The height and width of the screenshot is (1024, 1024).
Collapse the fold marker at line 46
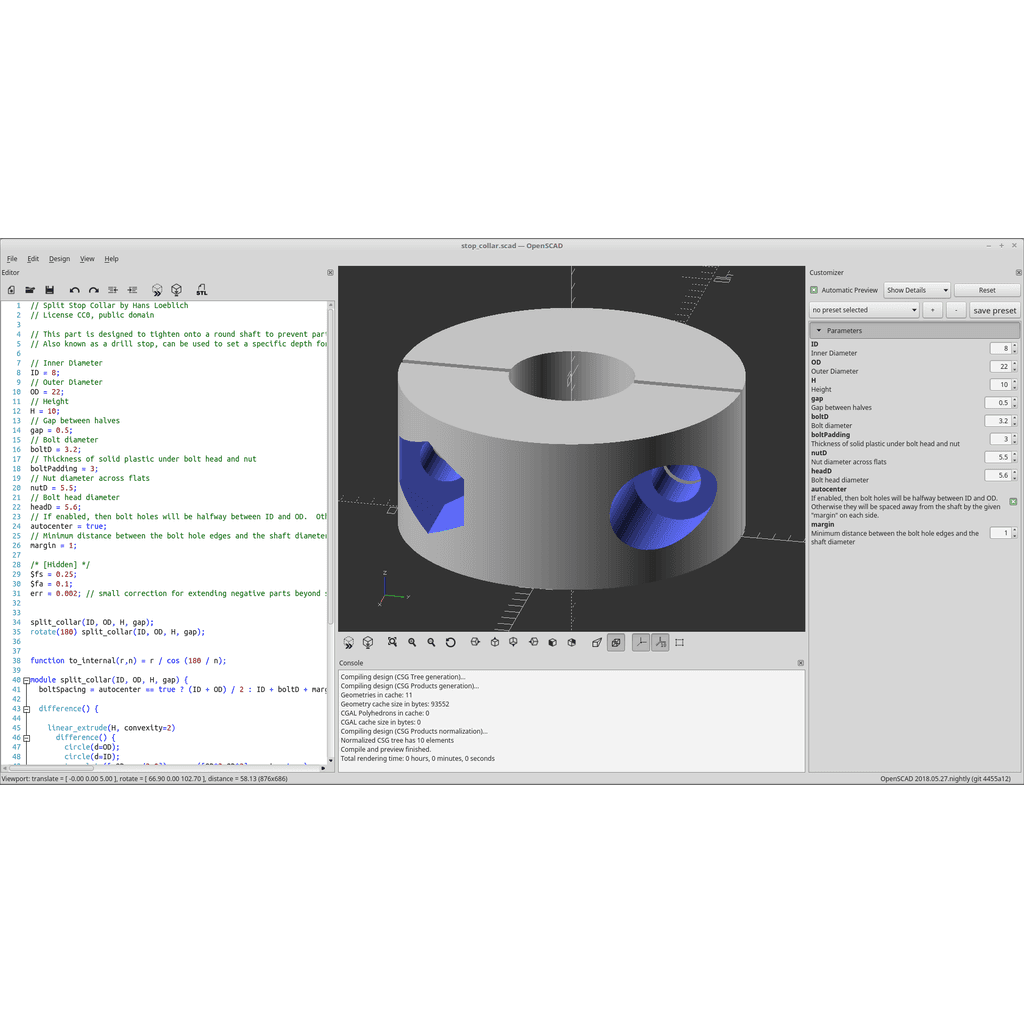(x=26, y=737)
